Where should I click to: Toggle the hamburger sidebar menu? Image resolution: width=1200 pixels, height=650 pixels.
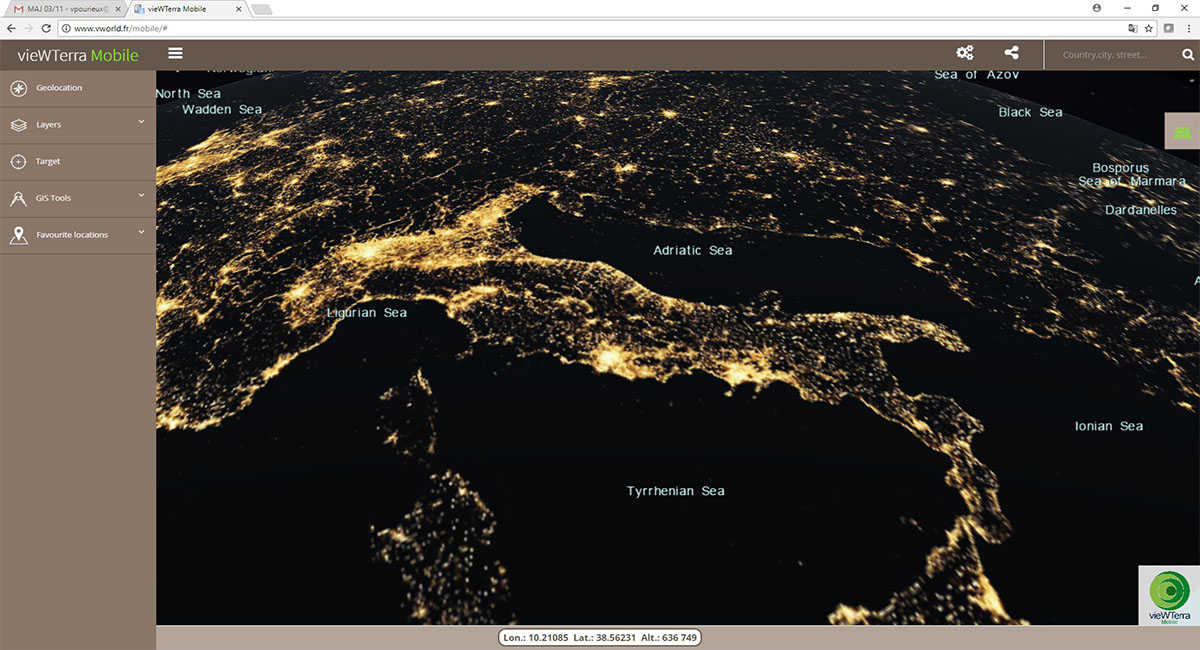pos(175,54)
